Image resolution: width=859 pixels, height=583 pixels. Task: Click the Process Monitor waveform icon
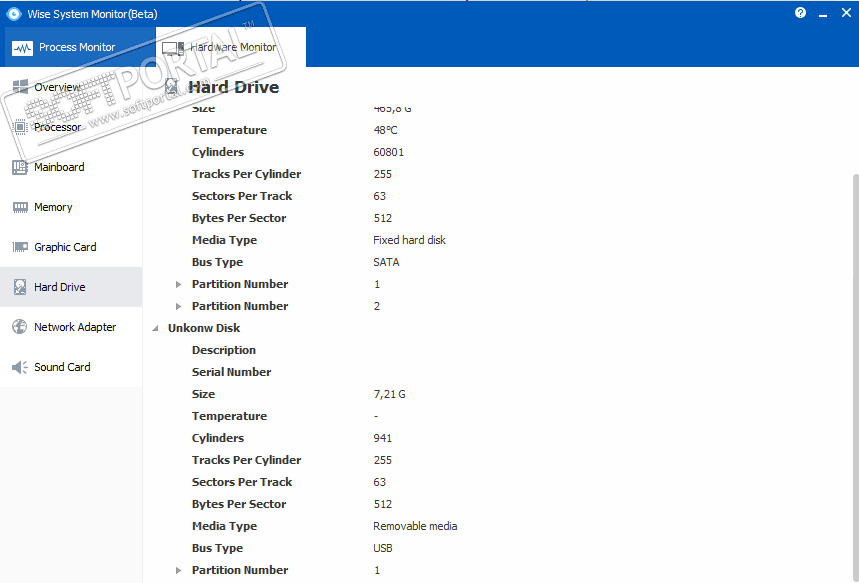tap(22, 48)
